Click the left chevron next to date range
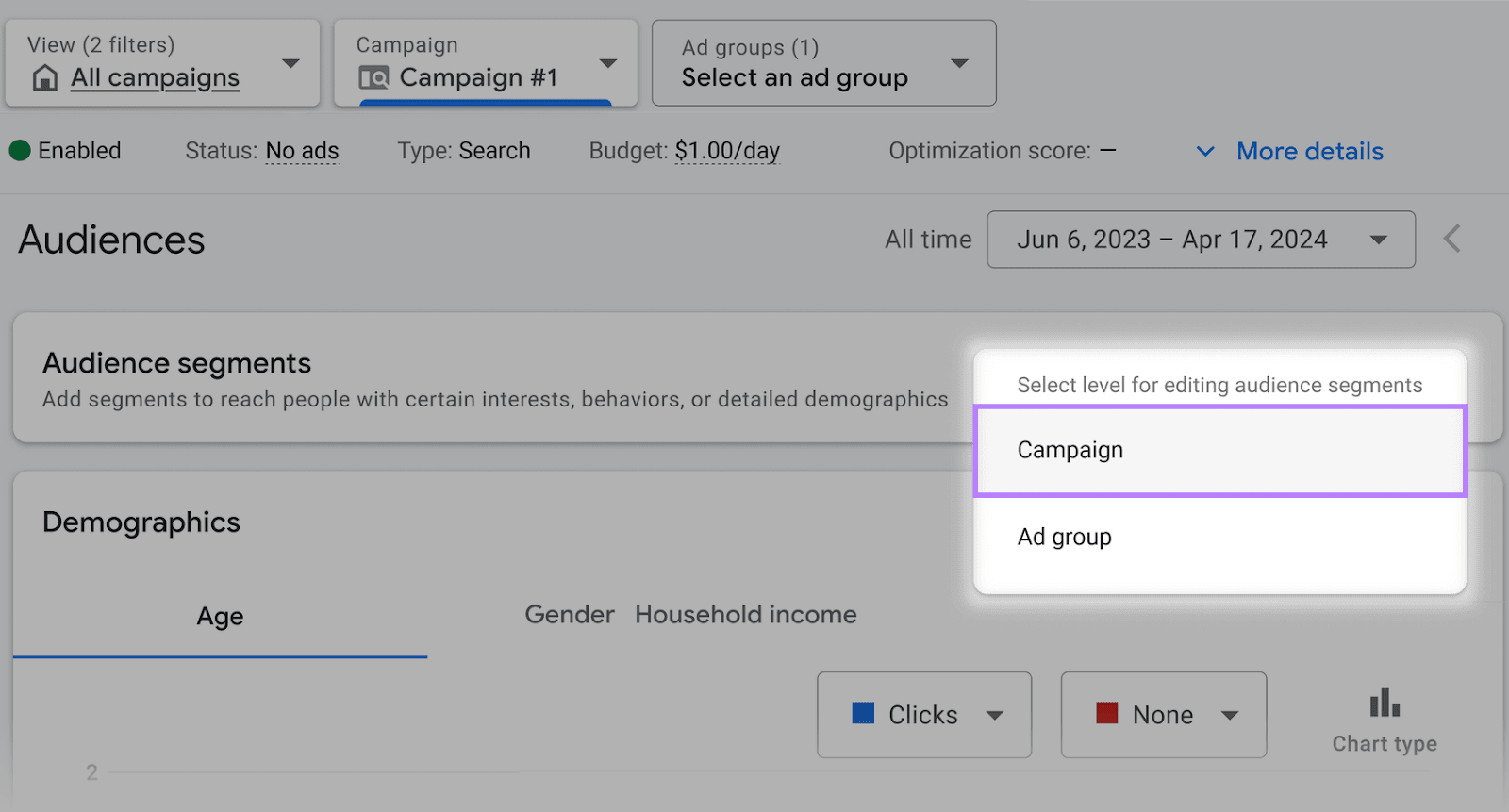 click(1452, 239)
